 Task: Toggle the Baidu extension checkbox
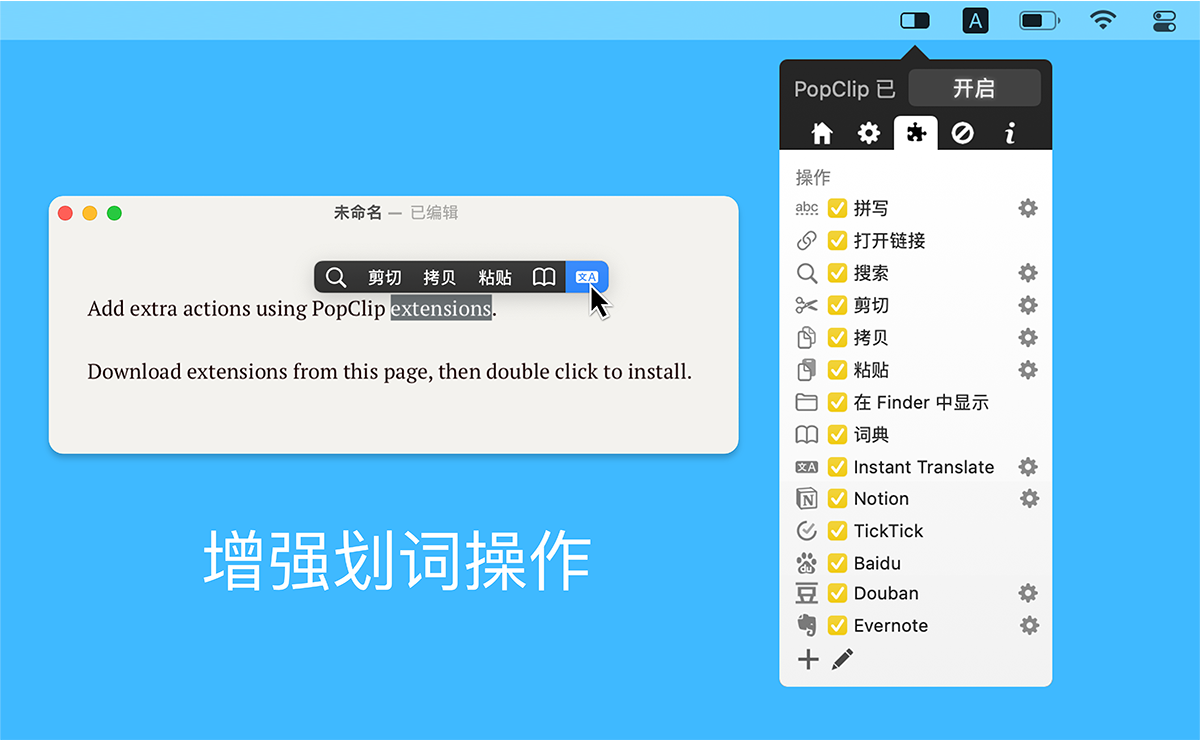pyautogui.click(x=837, y=563)
